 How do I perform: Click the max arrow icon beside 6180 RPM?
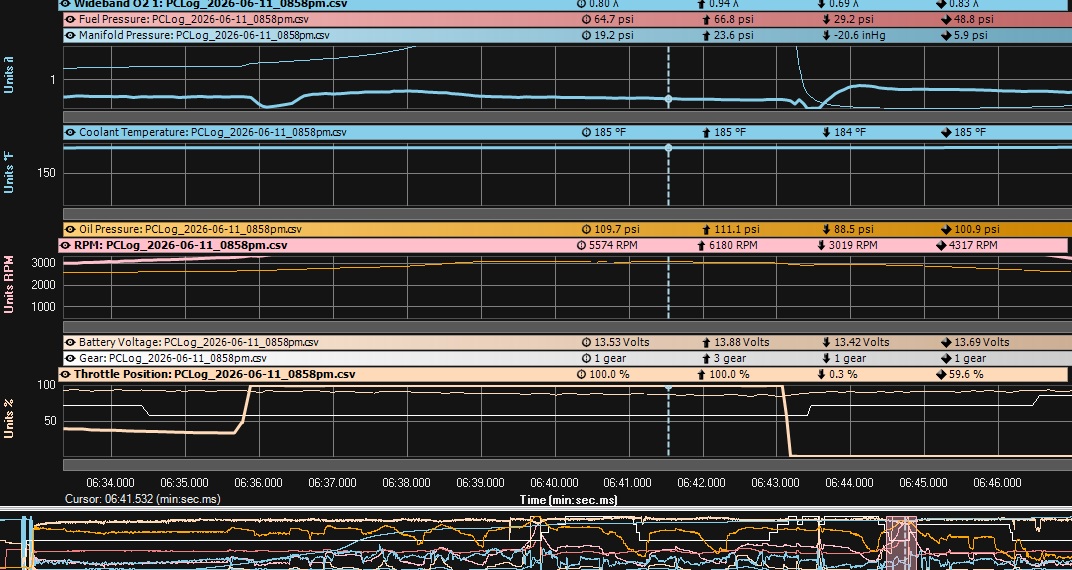pos(701,245)
